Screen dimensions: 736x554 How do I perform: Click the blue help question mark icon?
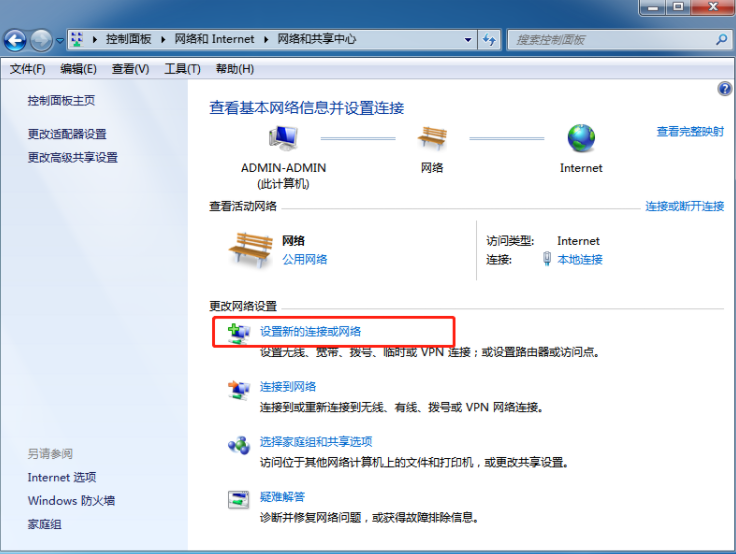click(x=725, y=89)
